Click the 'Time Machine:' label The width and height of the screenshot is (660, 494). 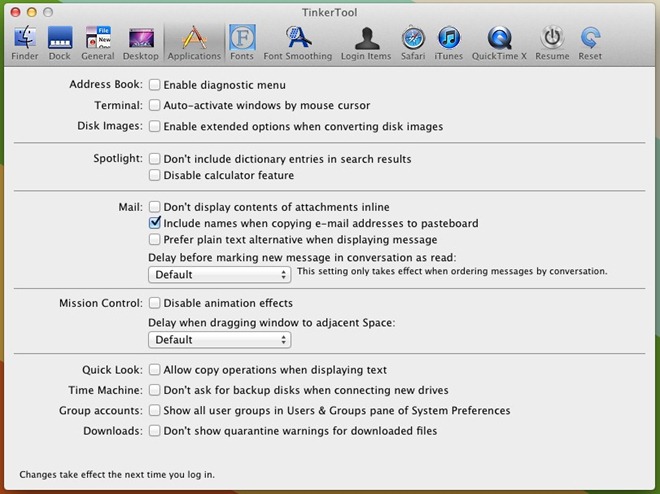click(x=106, y=390)
